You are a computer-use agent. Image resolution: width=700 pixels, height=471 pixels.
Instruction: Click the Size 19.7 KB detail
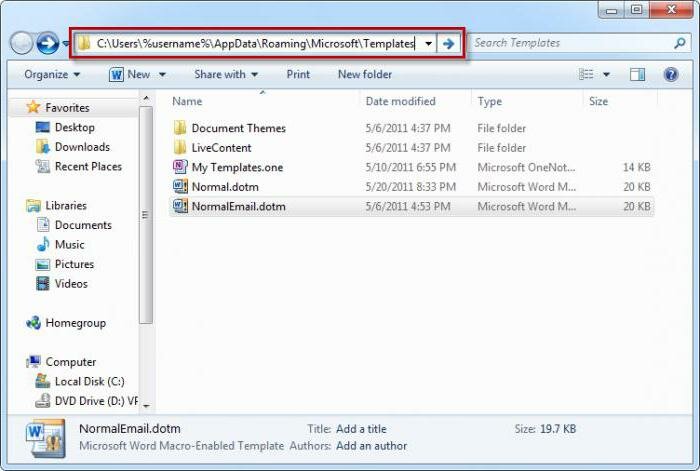[x=545, y=429]
